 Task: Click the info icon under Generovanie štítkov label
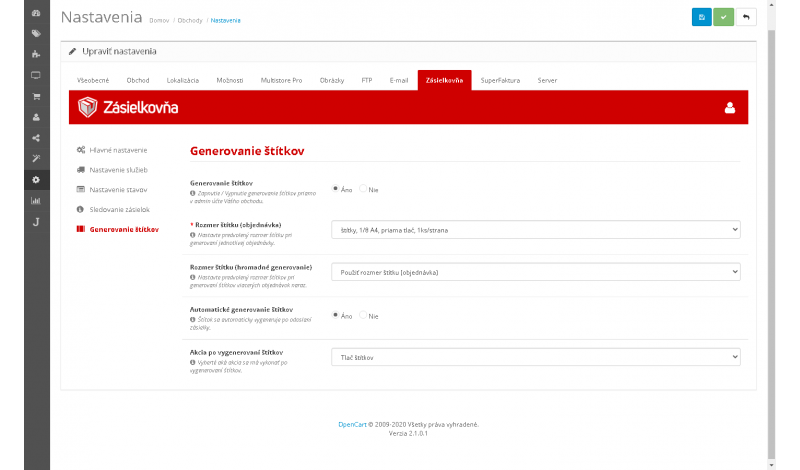click(192, 193)
